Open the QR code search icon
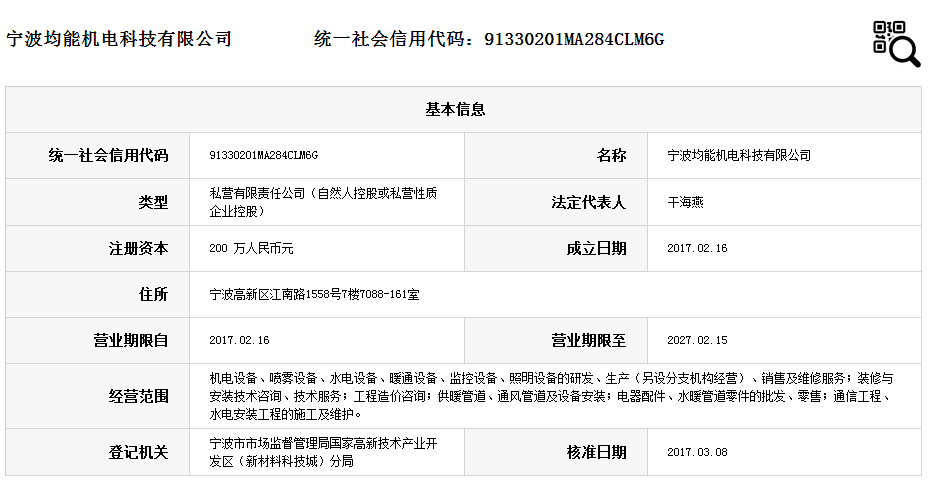 coord(896,43)
